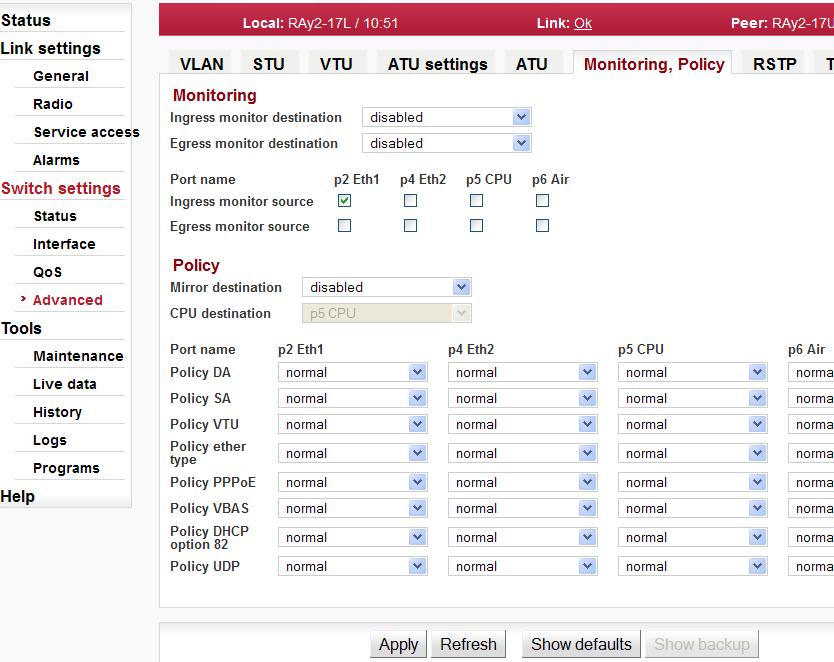Open Advanced switch settings page
This screenshot has height=662, width=834.
[x=68, y=300]
